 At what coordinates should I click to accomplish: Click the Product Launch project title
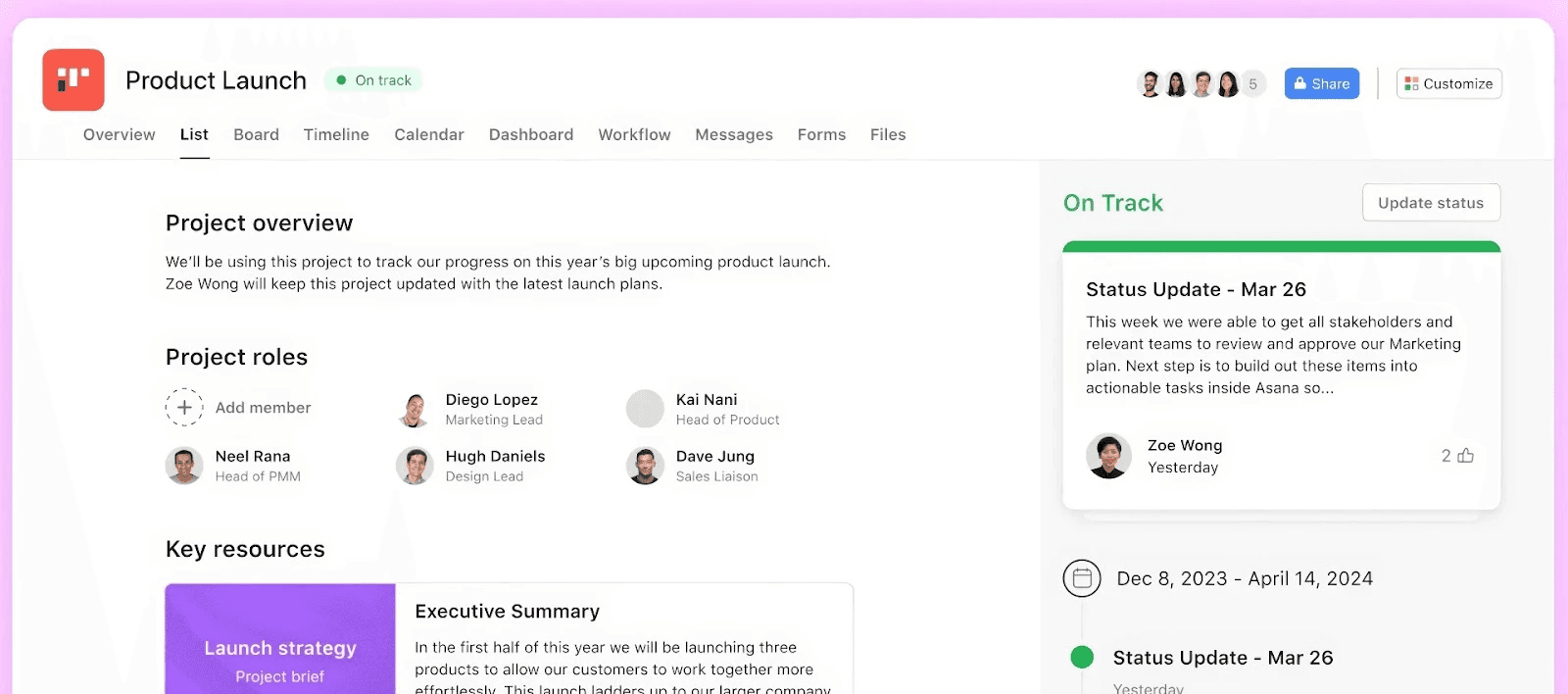216,80
